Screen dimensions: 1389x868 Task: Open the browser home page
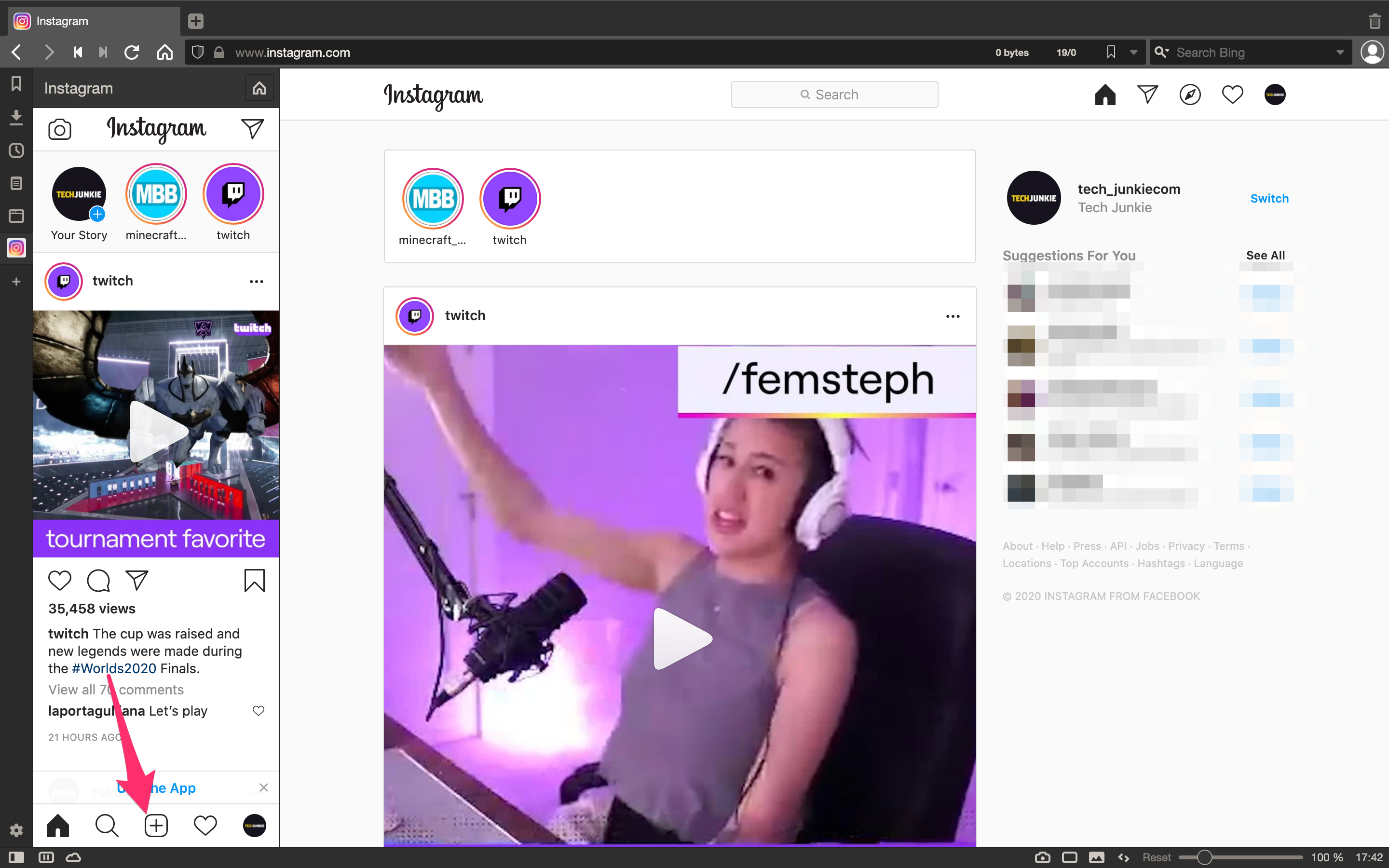point(165,52)
